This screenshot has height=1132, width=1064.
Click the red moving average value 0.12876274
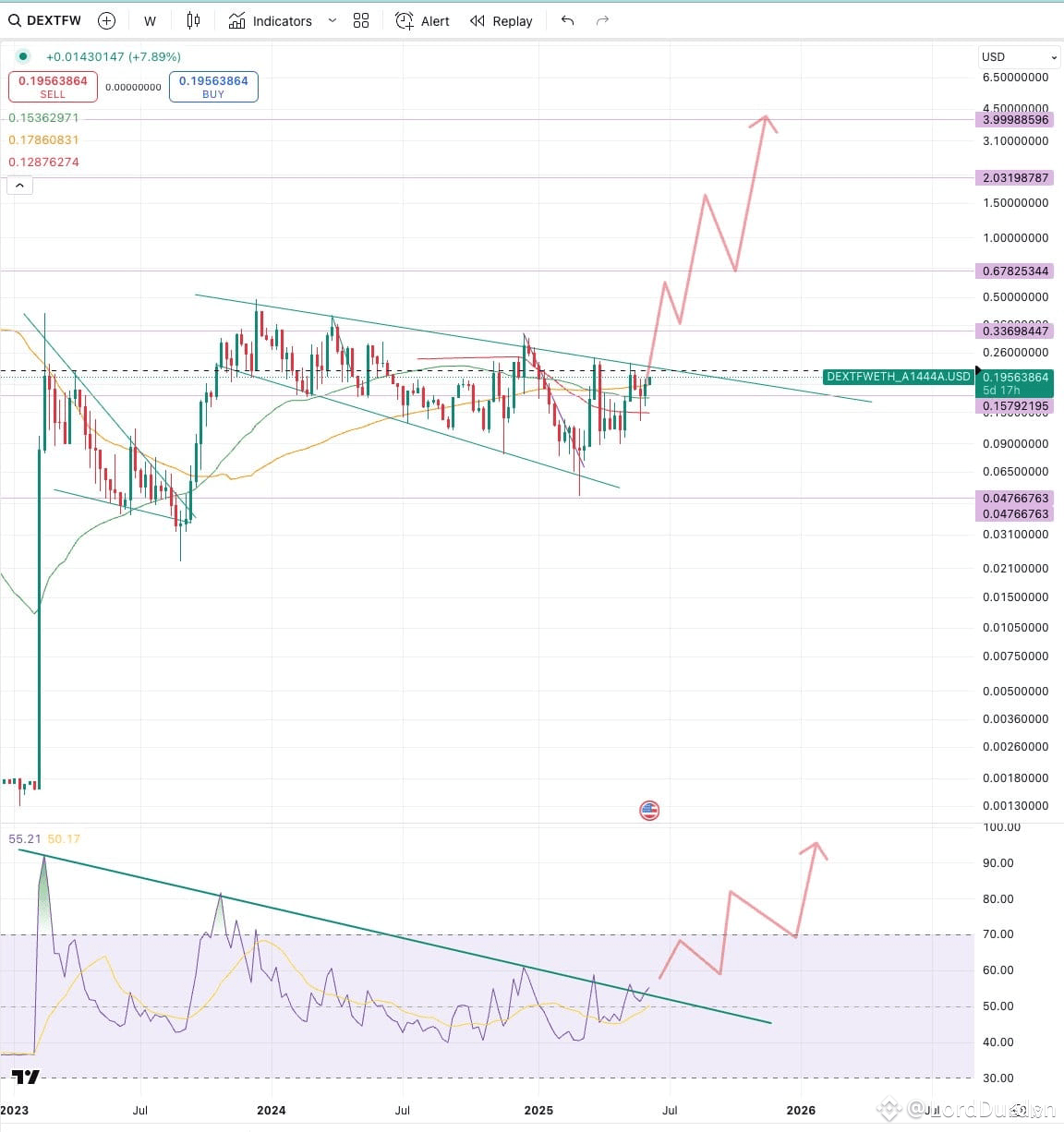click(43, 162)
